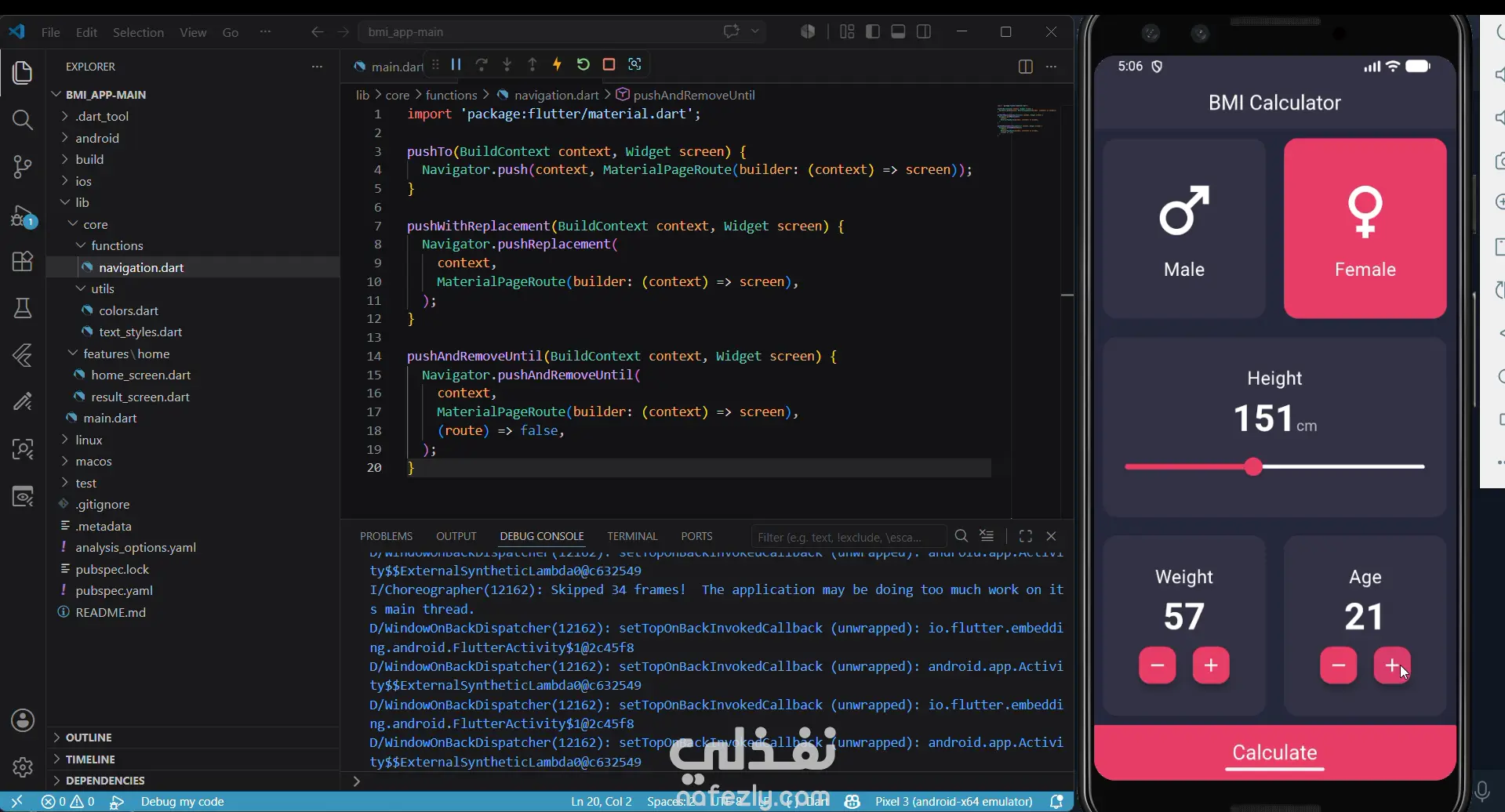The image size is (1505, 812).
Task: Split the editor to the right
Action: pyautogui.click(x=1025, y=67)
